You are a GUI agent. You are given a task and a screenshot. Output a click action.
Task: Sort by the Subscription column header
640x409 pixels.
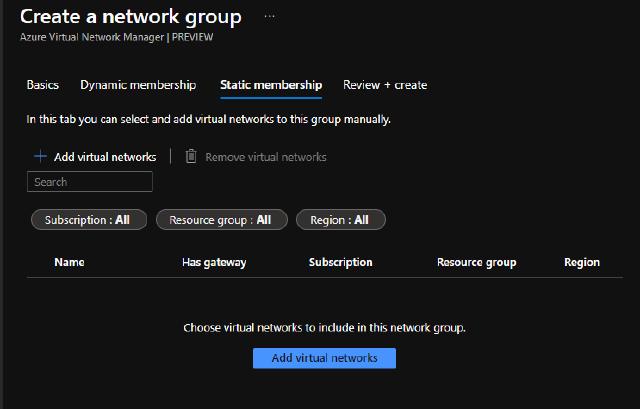341,262
